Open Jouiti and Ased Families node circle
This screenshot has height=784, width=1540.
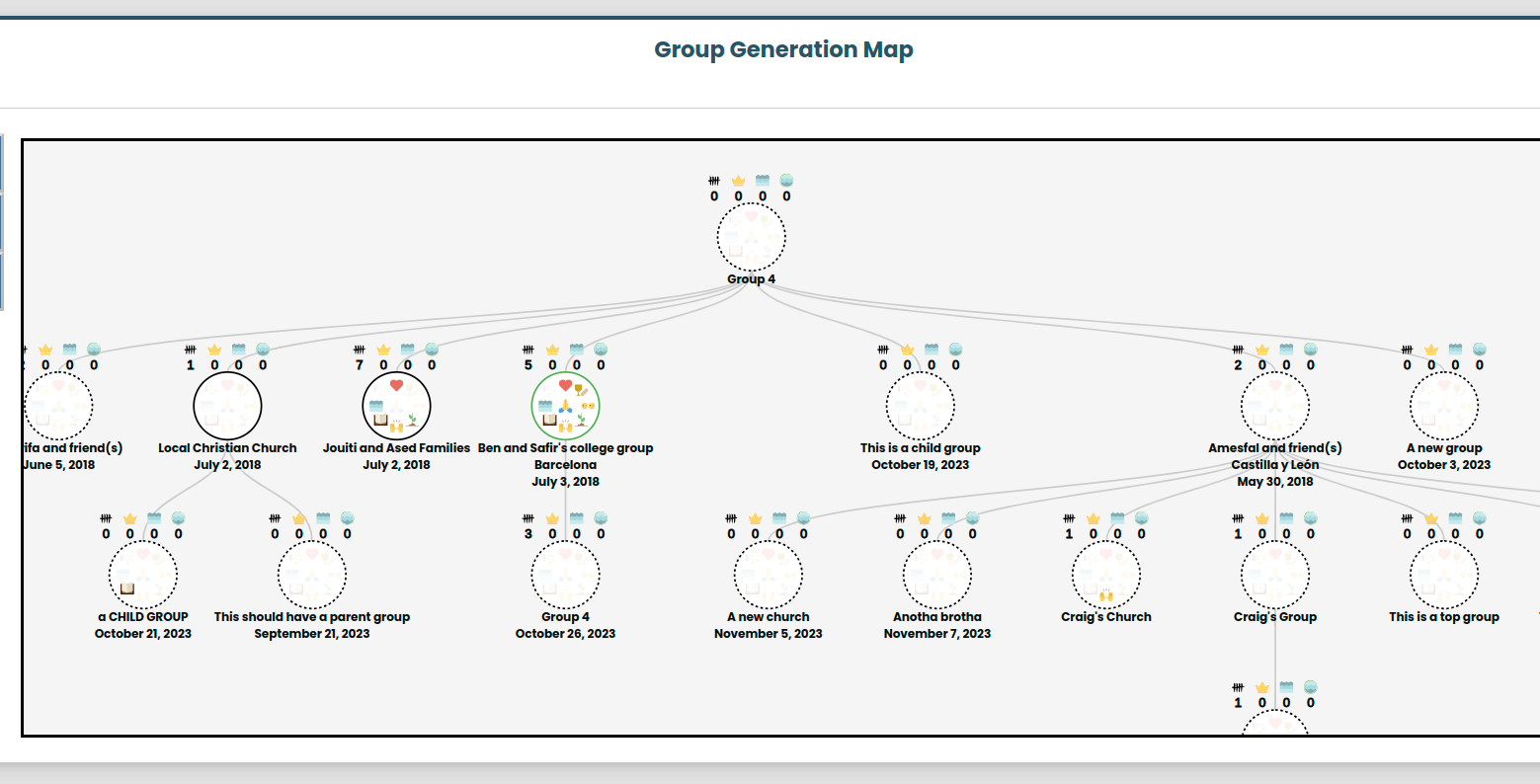[x=396, y=406]
